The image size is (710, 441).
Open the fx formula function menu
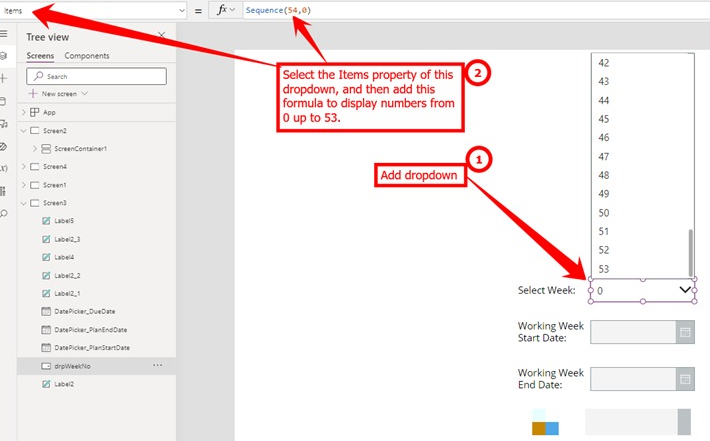225,10
